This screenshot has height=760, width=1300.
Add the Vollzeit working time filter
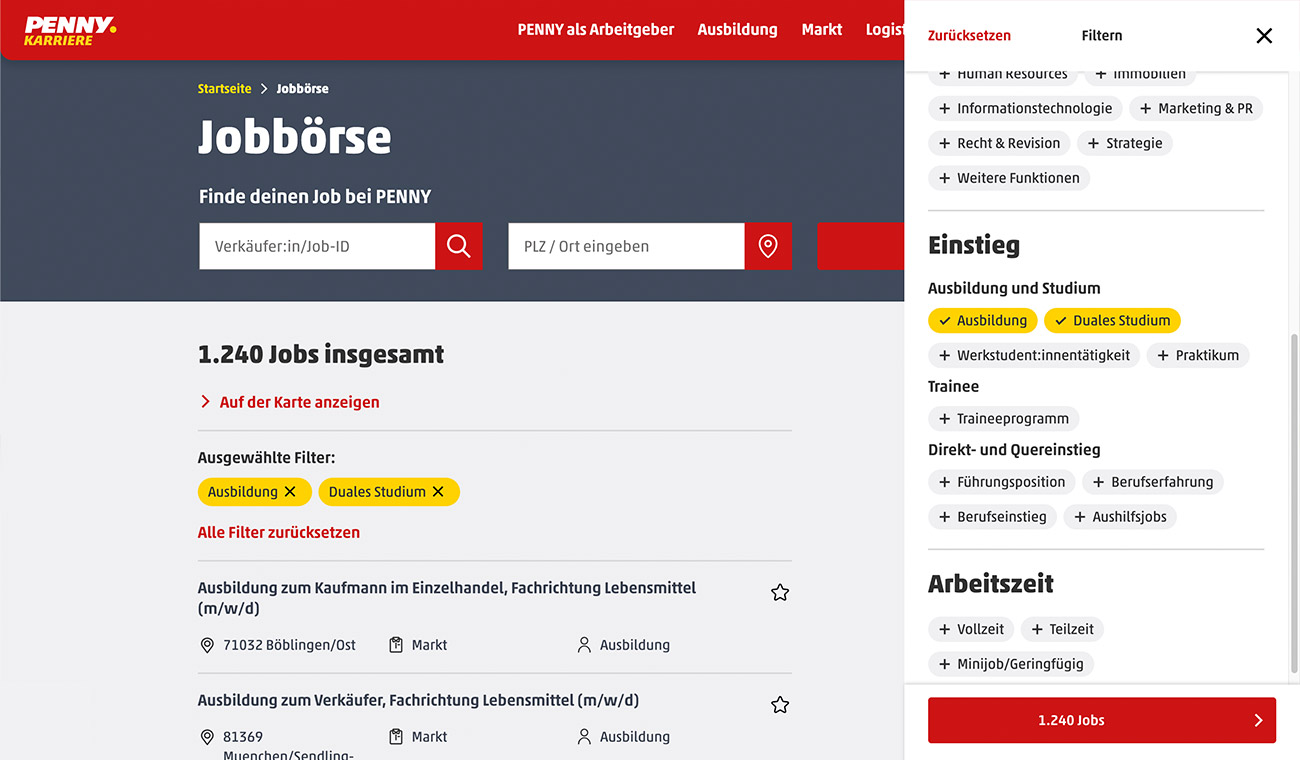971,629
